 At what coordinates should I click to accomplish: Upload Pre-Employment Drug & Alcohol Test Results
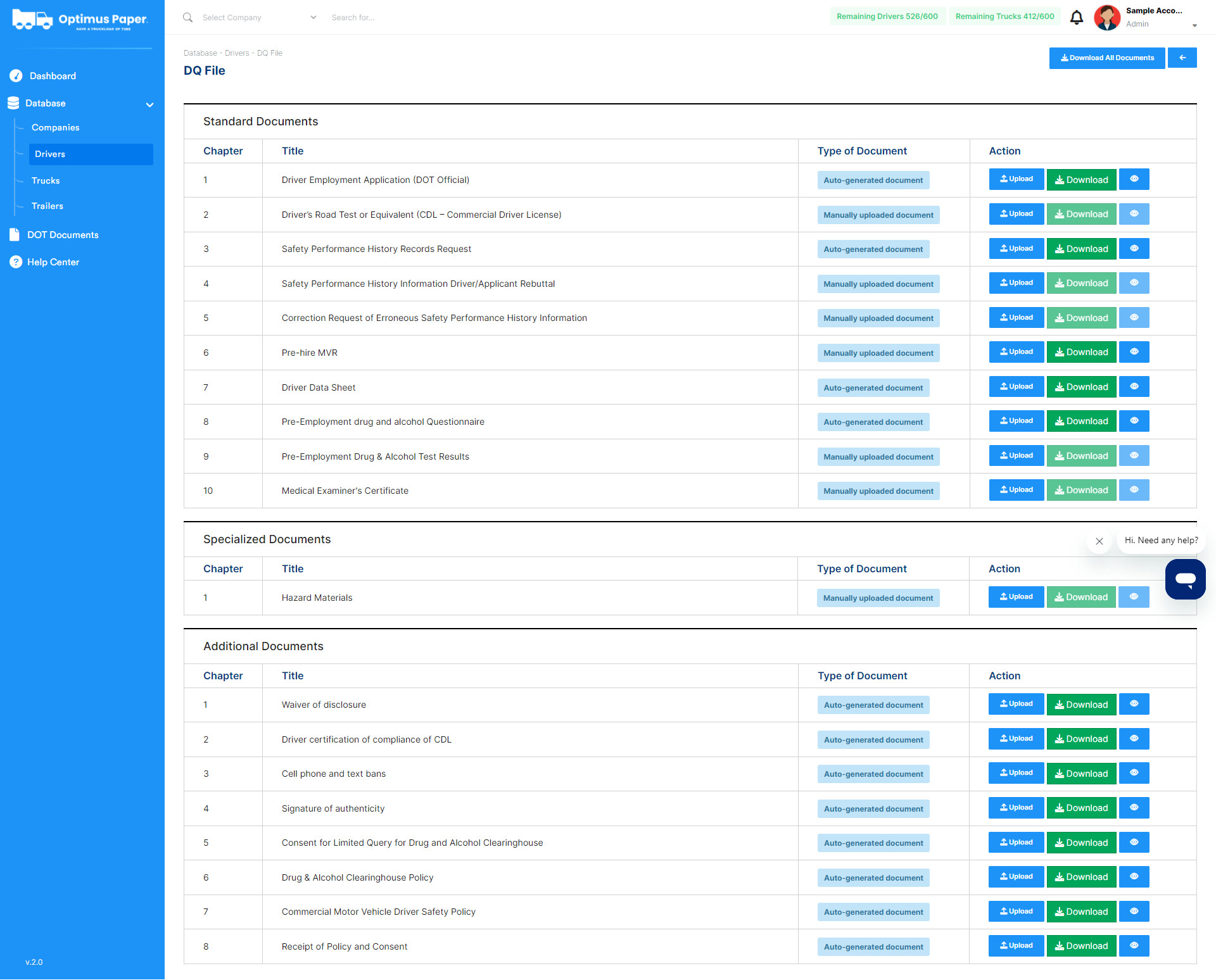click(x=1016, y=456)
